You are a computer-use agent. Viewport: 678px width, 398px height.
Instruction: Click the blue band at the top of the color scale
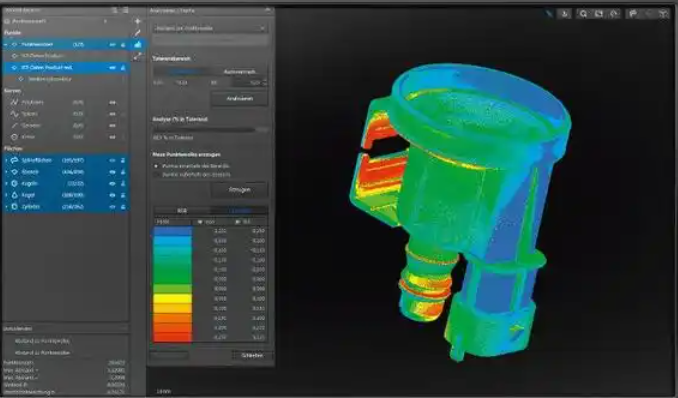173,231
